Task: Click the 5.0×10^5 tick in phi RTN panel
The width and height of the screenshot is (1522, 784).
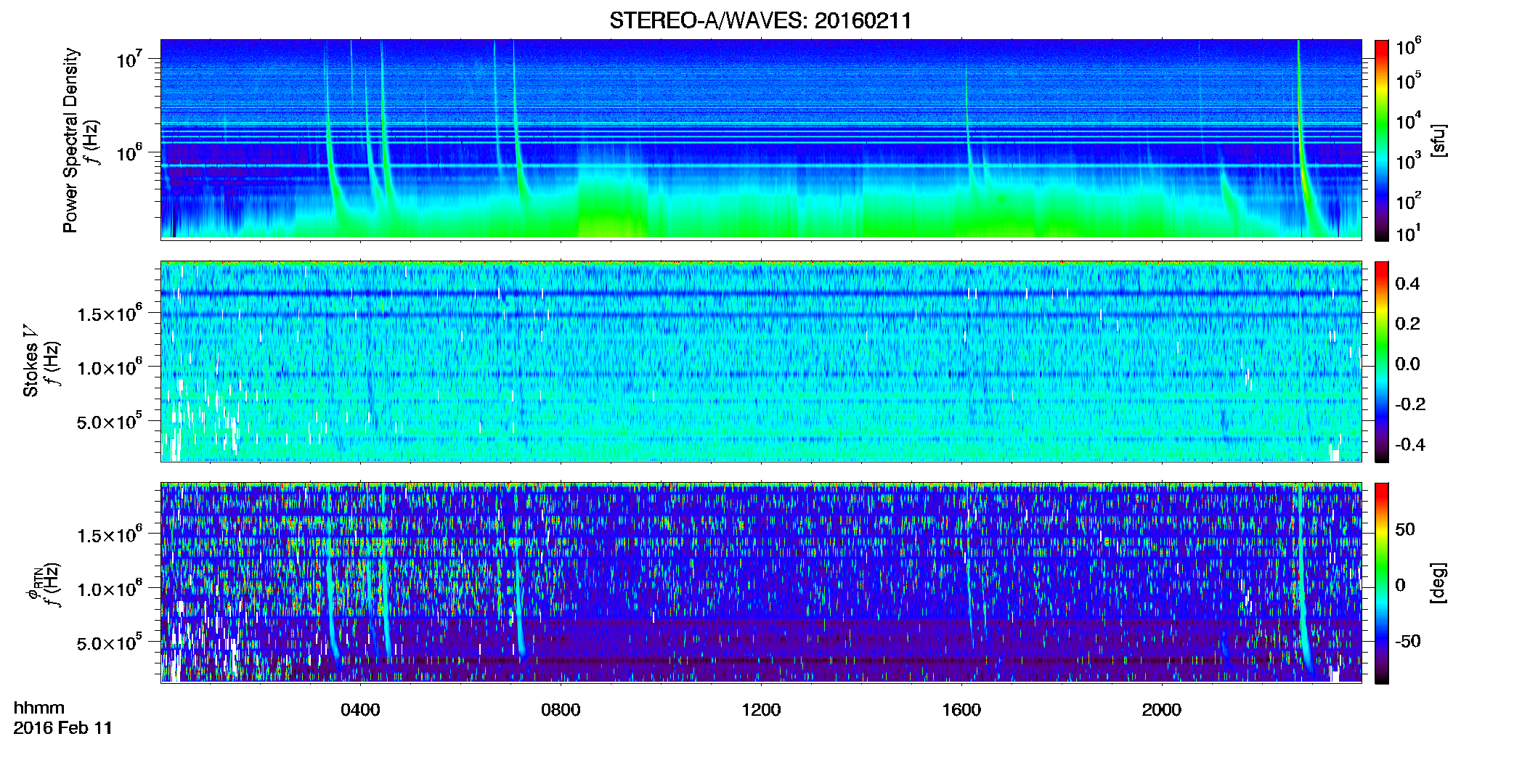Action: click(110, 643)
